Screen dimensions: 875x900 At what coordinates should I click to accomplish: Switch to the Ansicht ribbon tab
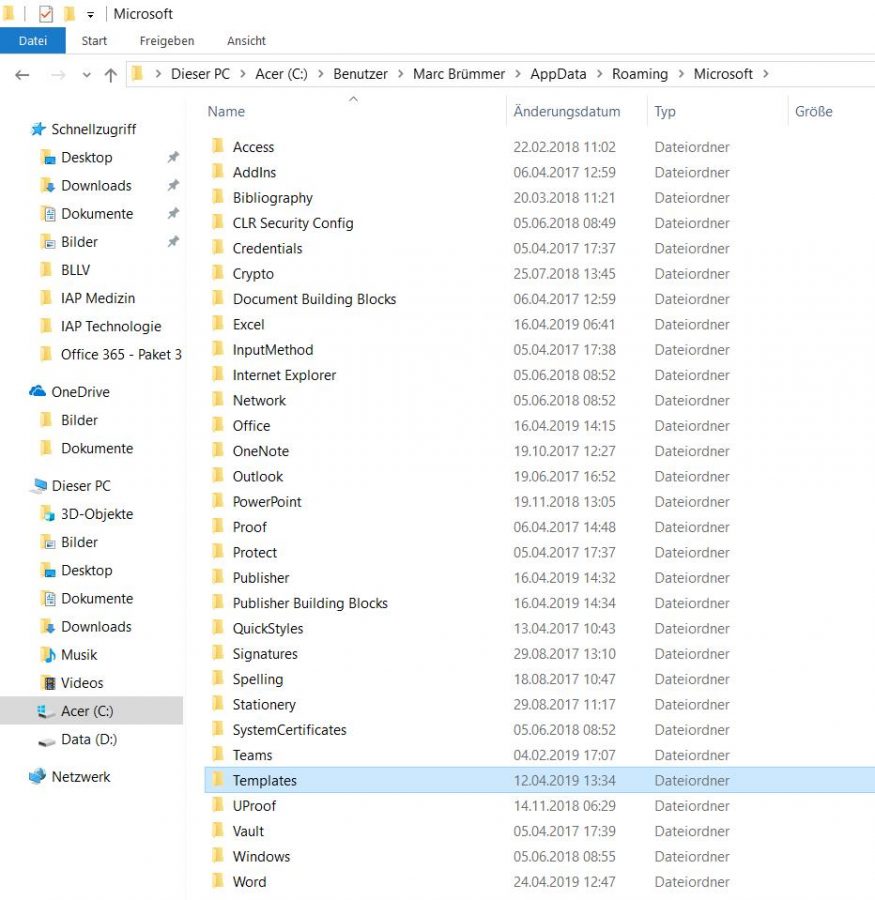tap(245, 41)
